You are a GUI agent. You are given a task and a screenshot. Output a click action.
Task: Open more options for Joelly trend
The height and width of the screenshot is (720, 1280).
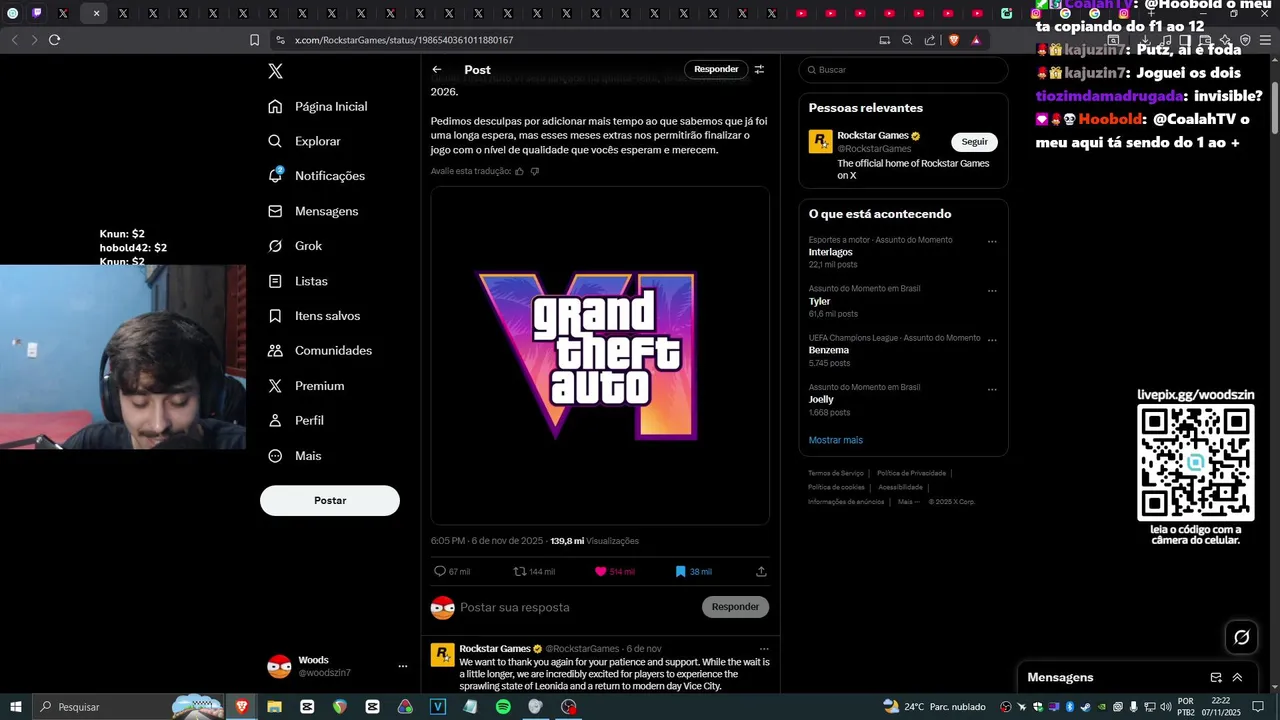(992, 389)
